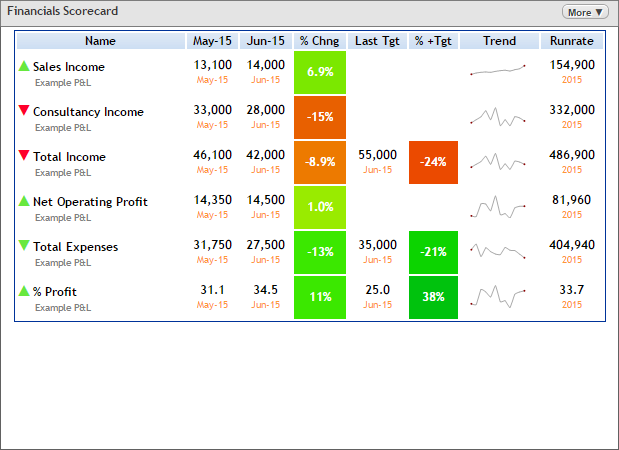
Task: Click the green down arrow beside Total Expenses
Action: click(x=24, y=245)
